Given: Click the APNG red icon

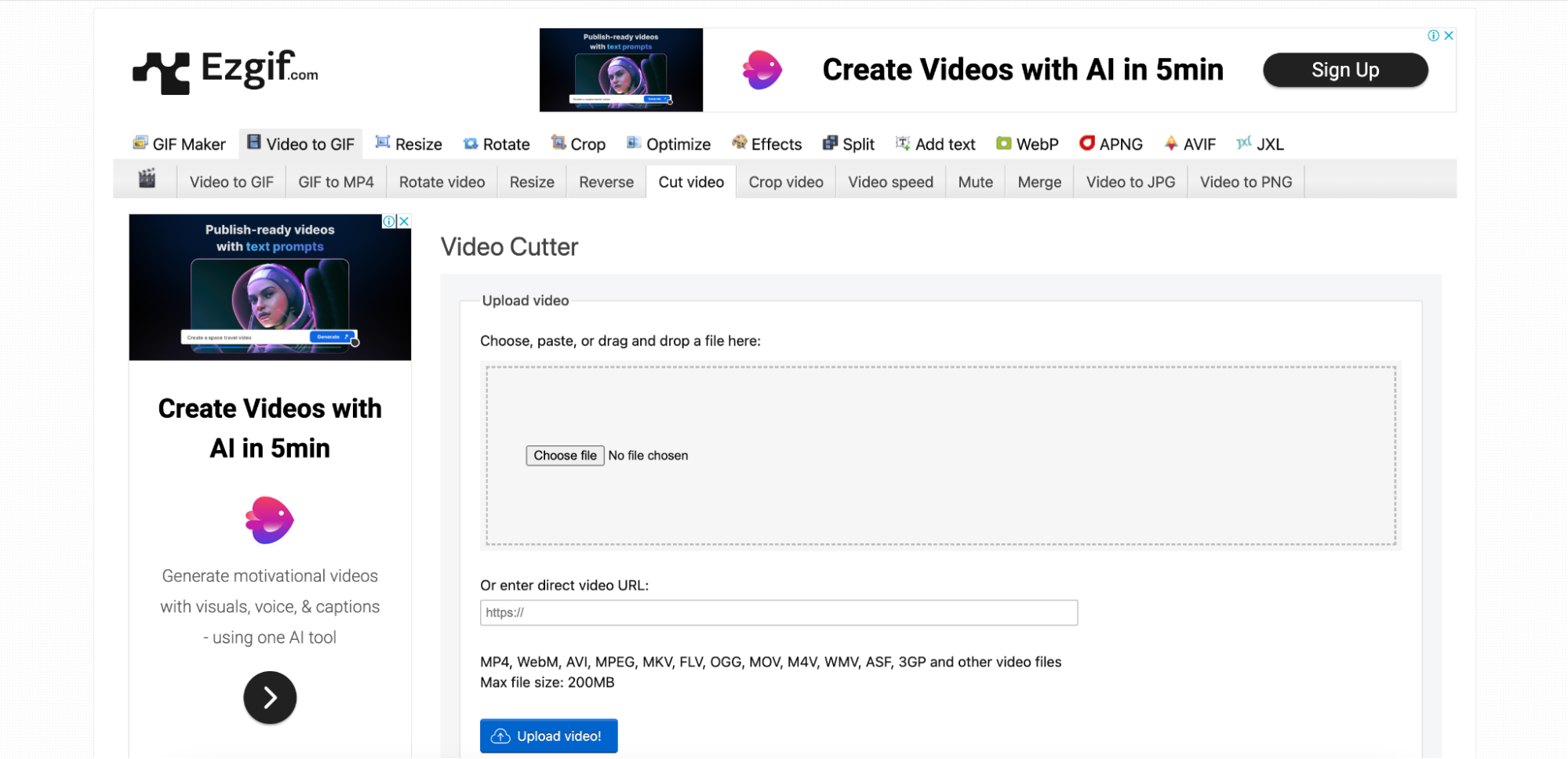Looking at the screenshot, I should coord(1086,143).
